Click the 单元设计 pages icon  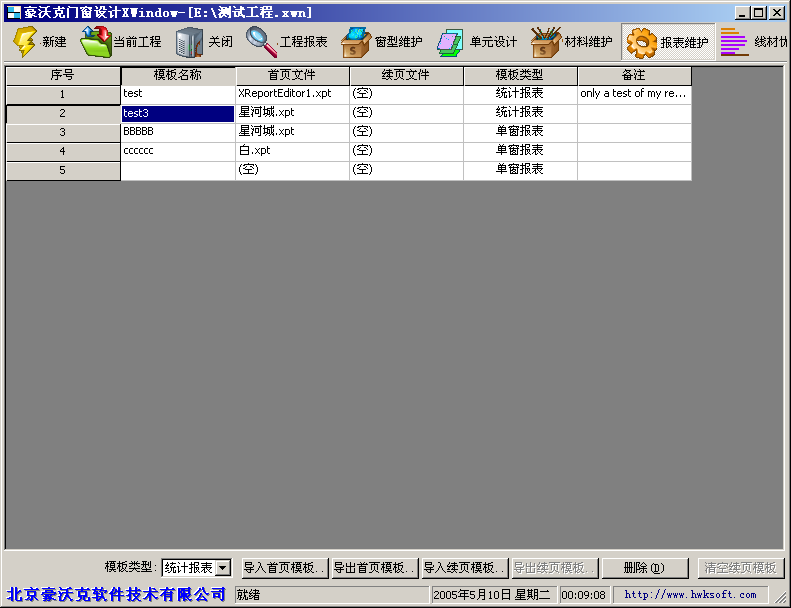(450, 42)
